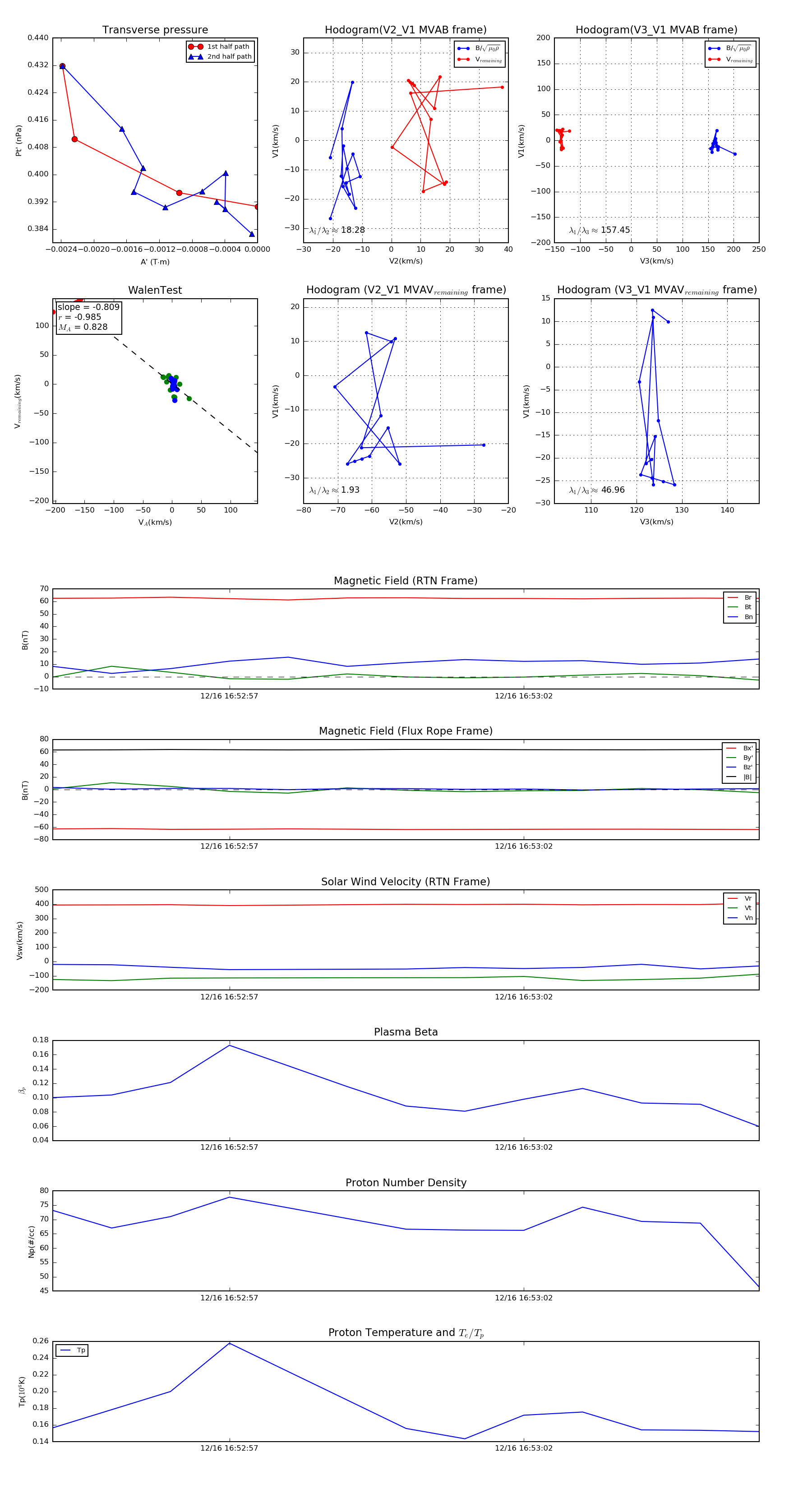Select the Vt legend entry

(740, 908)
